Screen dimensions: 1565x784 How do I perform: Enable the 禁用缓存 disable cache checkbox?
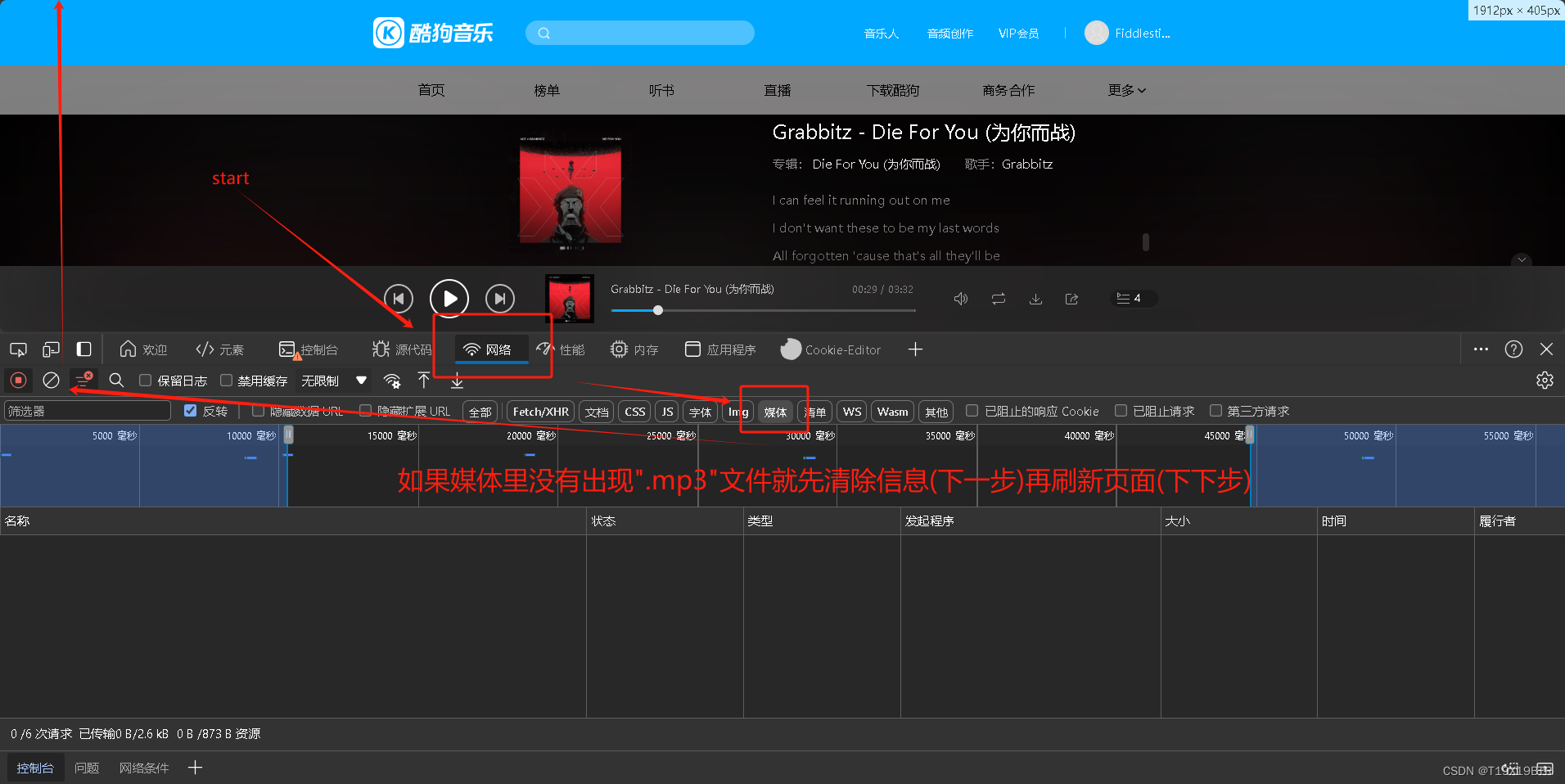[226, 380]
